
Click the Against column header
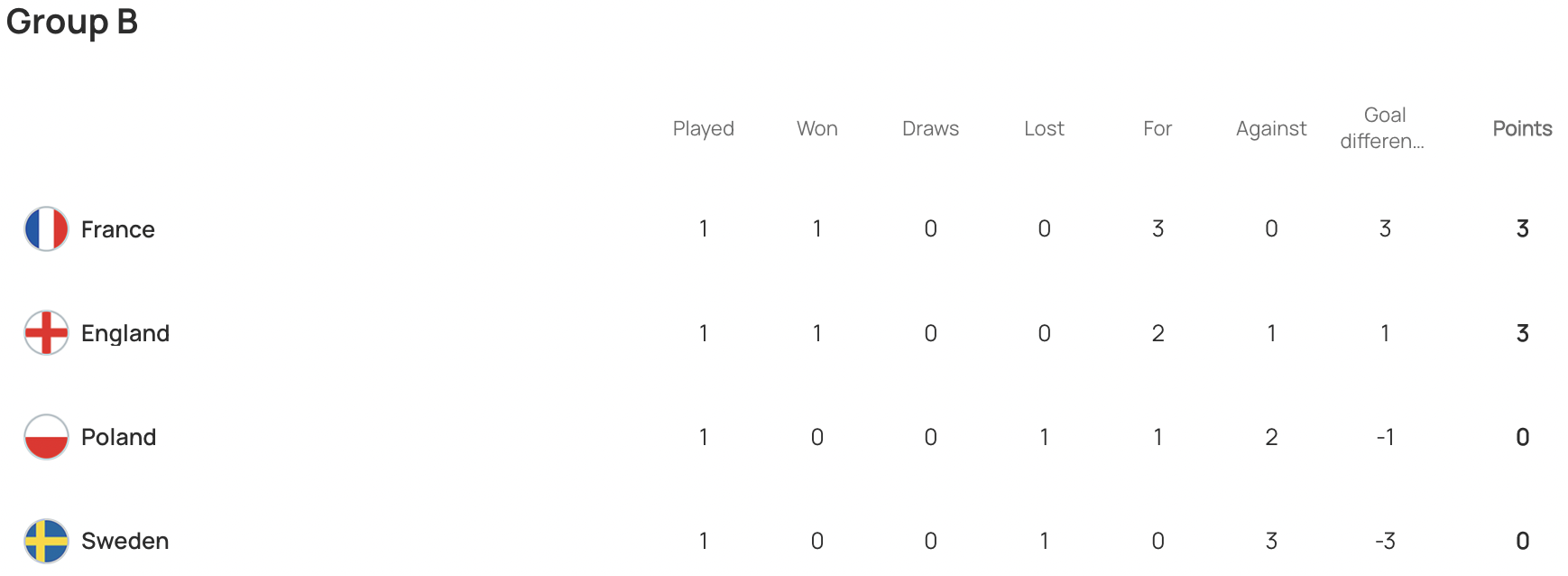pyautogui.click(x=1271, y=129)
